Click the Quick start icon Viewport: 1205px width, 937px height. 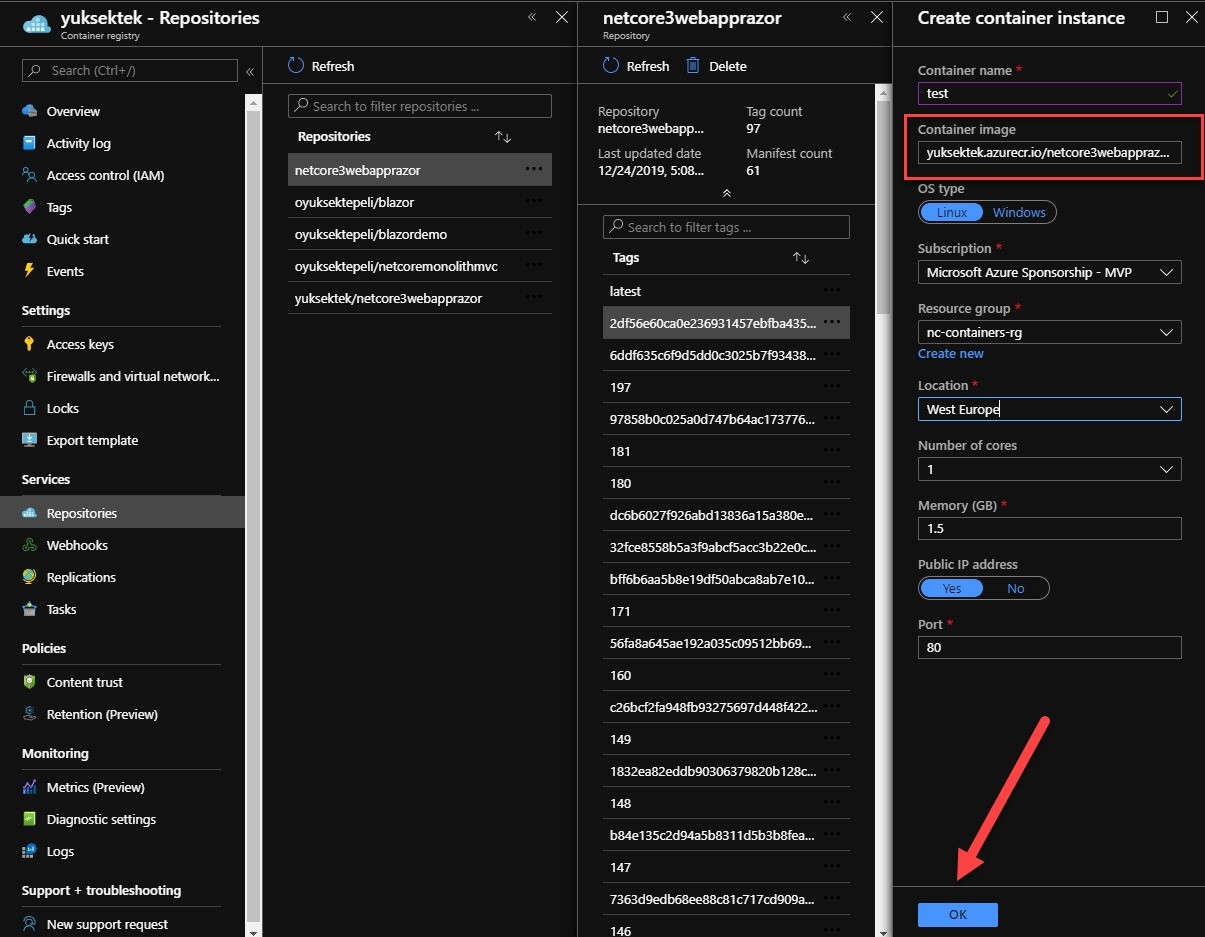point(29,239)
